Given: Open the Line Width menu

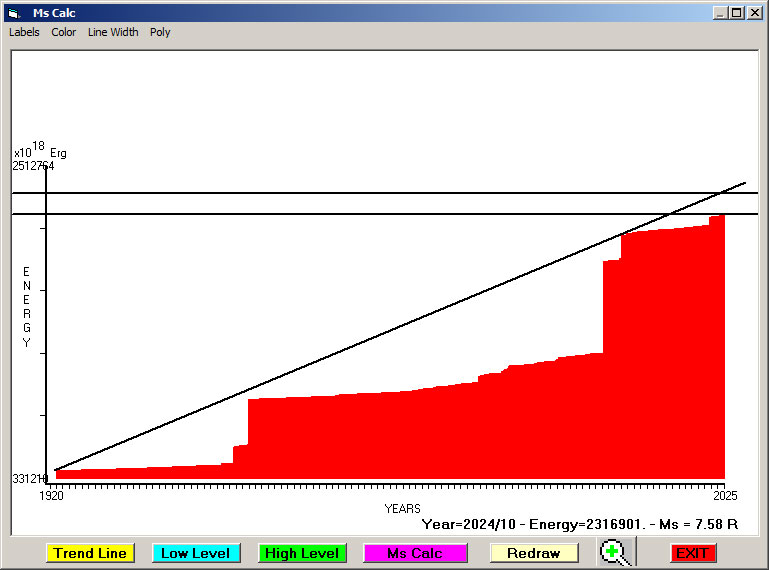Looking at the screenshot, I should pos(113,32).
